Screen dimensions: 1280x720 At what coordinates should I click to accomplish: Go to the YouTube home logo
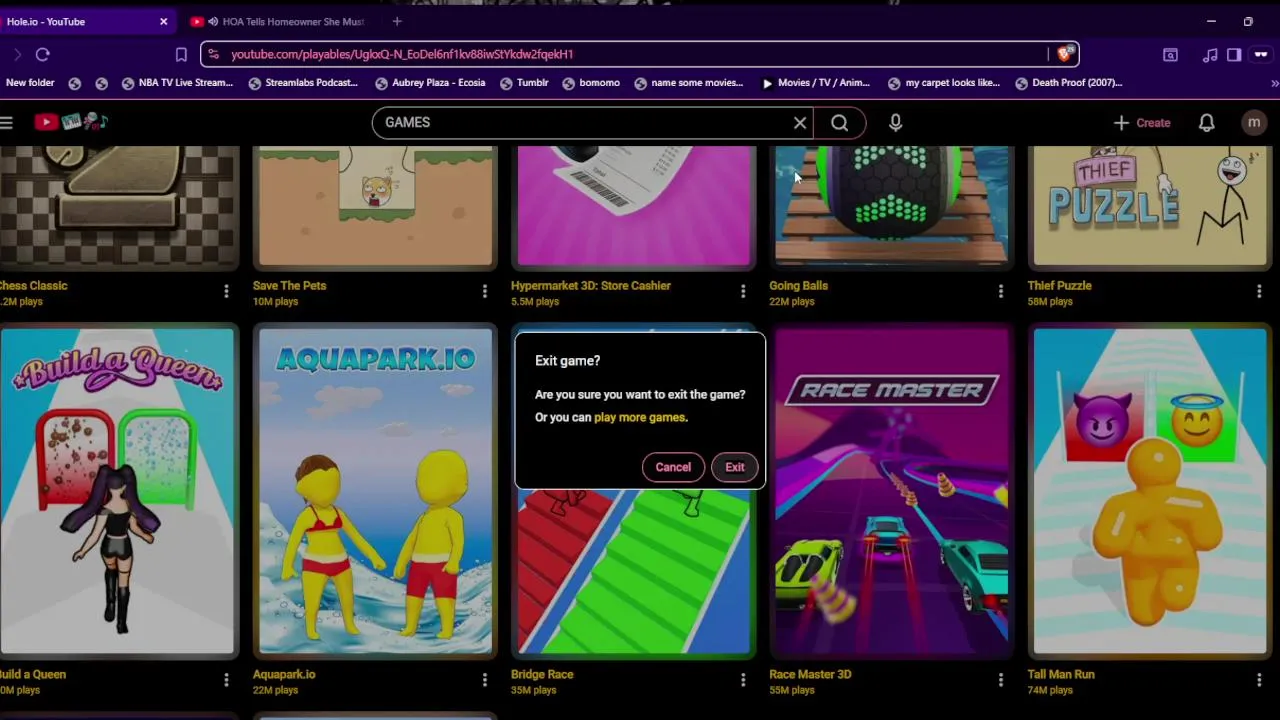(x=70, y=122)
